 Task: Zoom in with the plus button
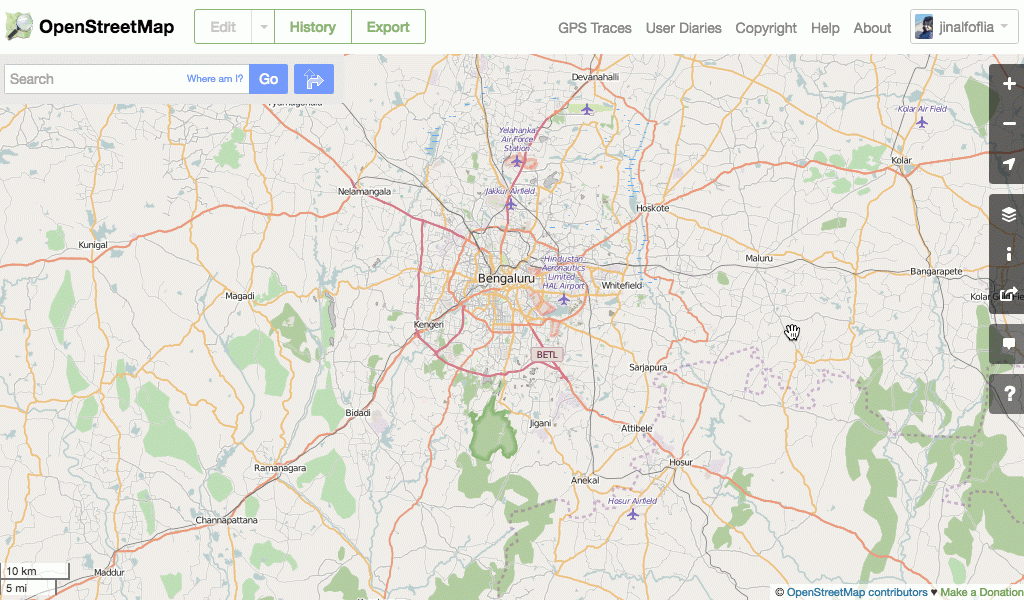[x=1009, y=84]
